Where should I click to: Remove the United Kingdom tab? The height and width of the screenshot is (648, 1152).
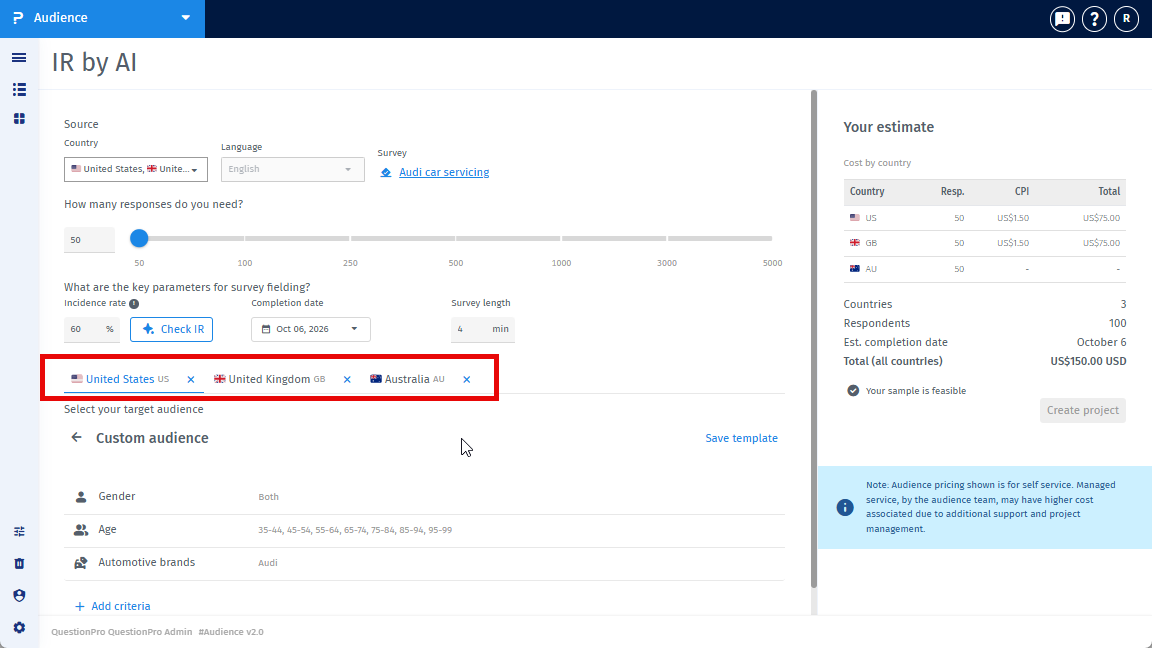(x=347, y=380)
